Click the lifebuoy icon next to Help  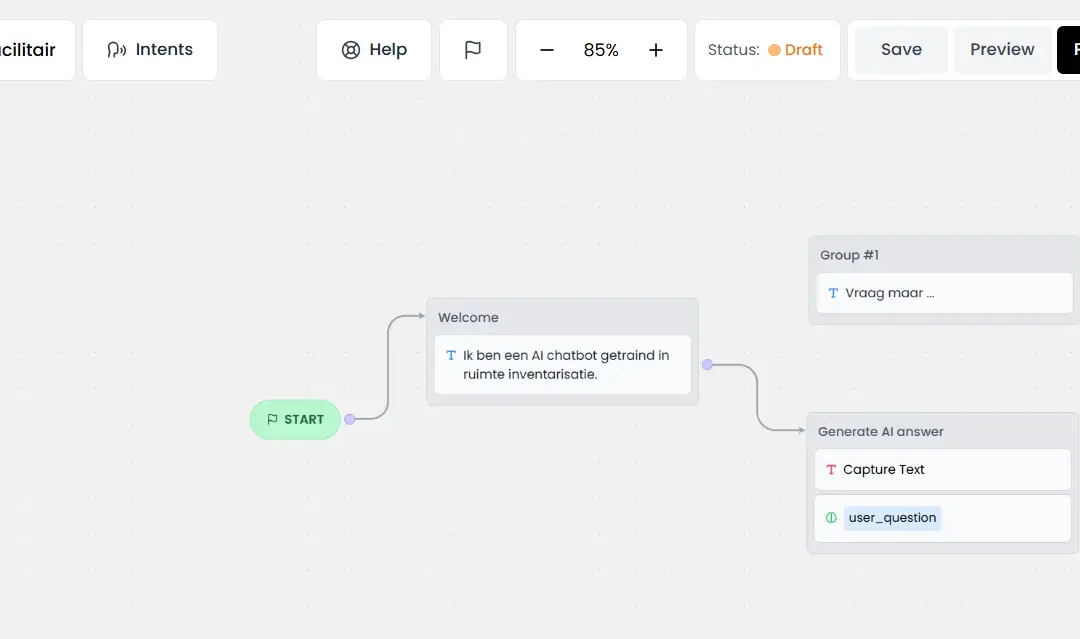point(351,50)
